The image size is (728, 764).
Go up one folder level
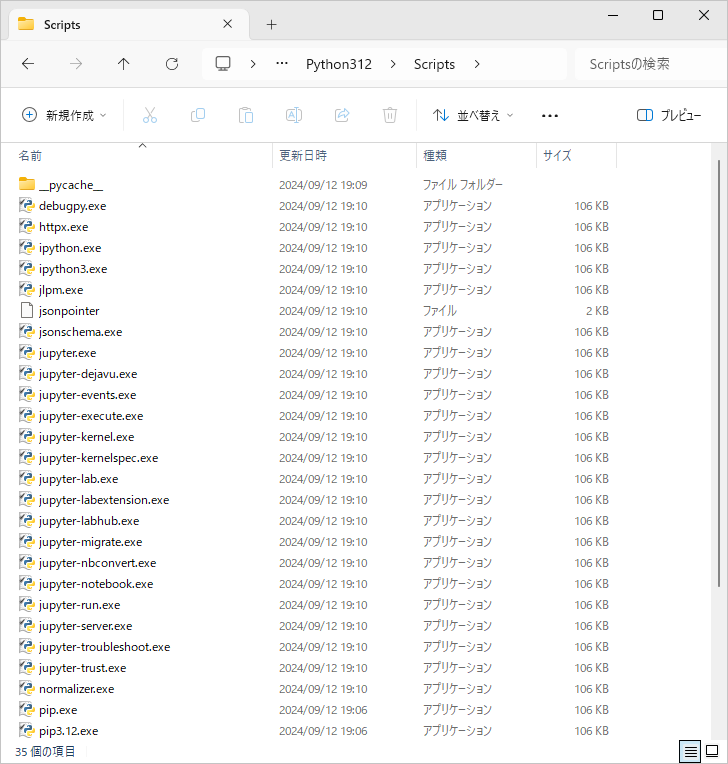pos(124,64)
